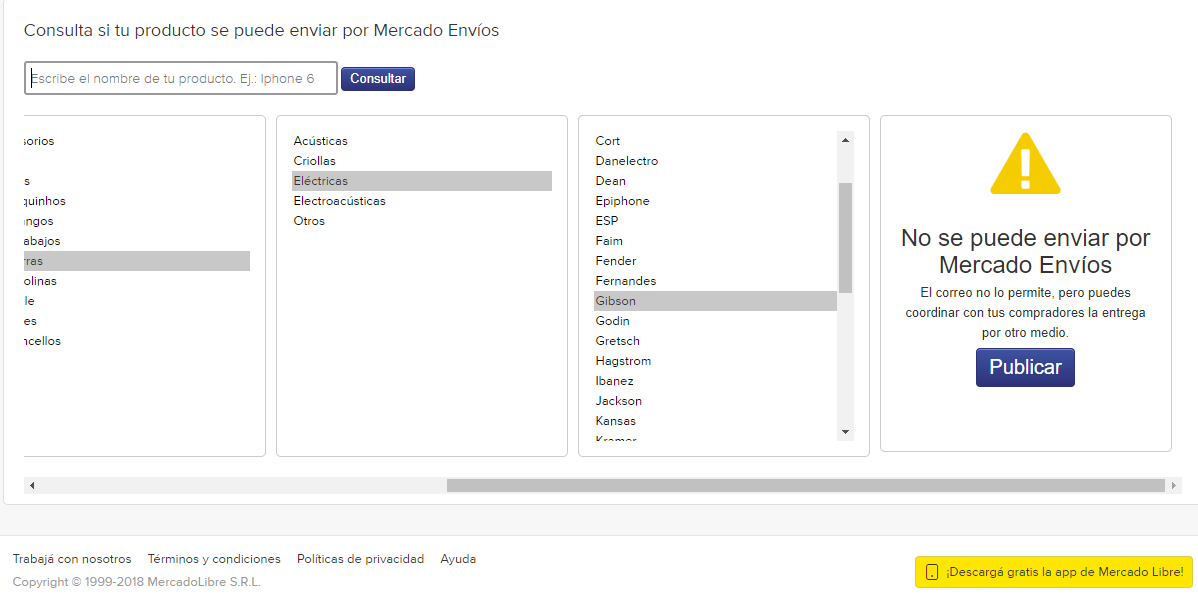Open Términos y condiciones link
Image resolution: width=1198 pixels, height=600 pixels.
click(214, 559)
